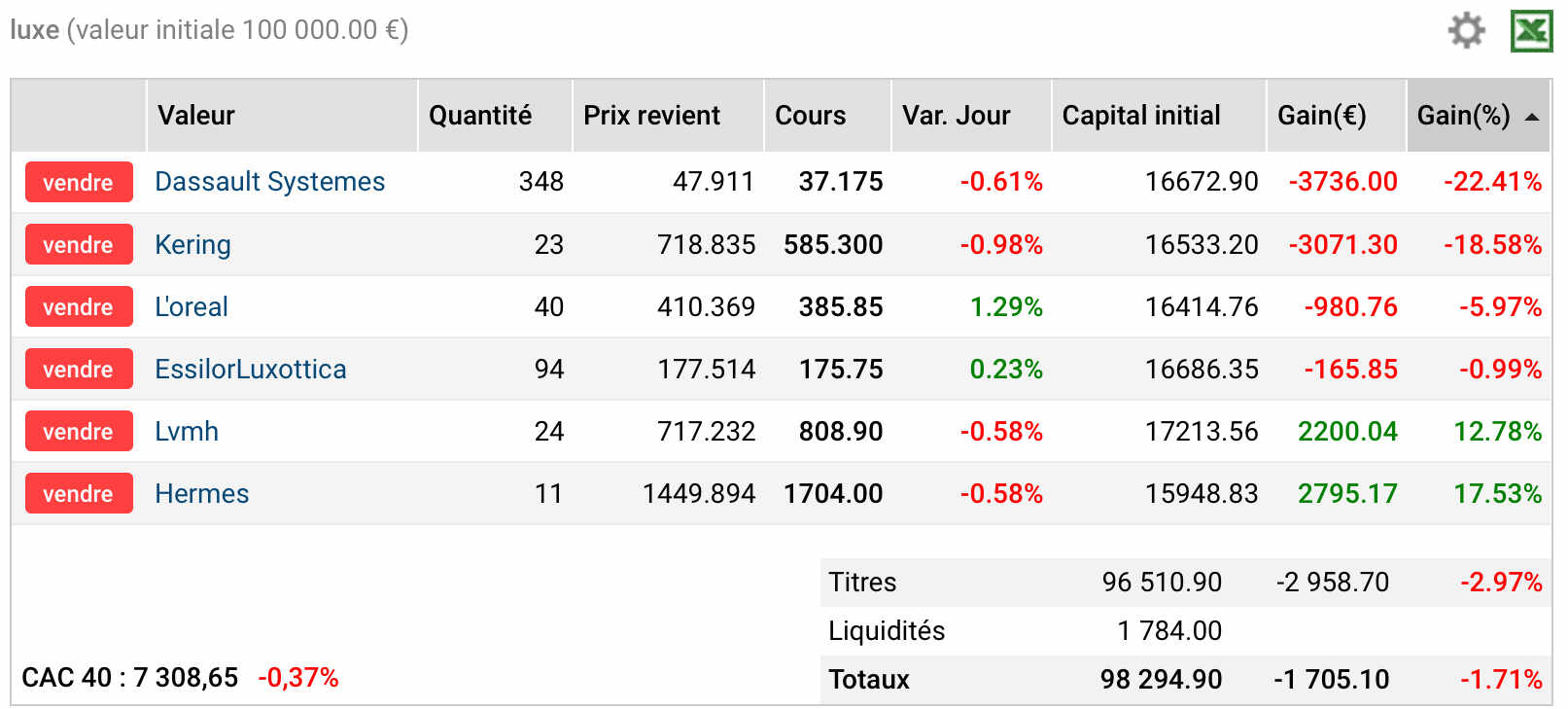1568x709 pixels.
Task: Sell the L'oreal position
Action: tap(79, 306)
